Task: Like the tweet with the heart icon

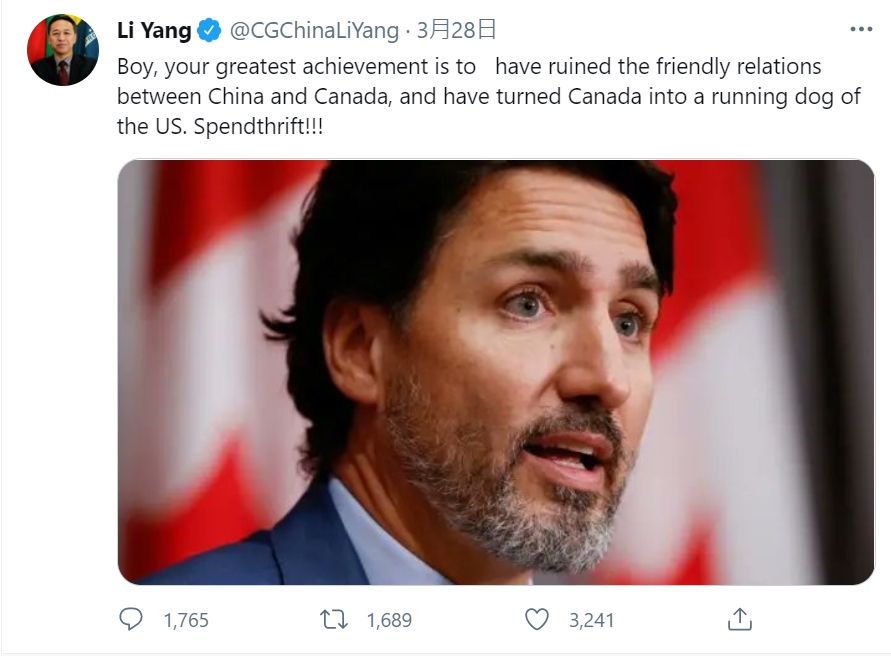Action: tap(536, 619)
